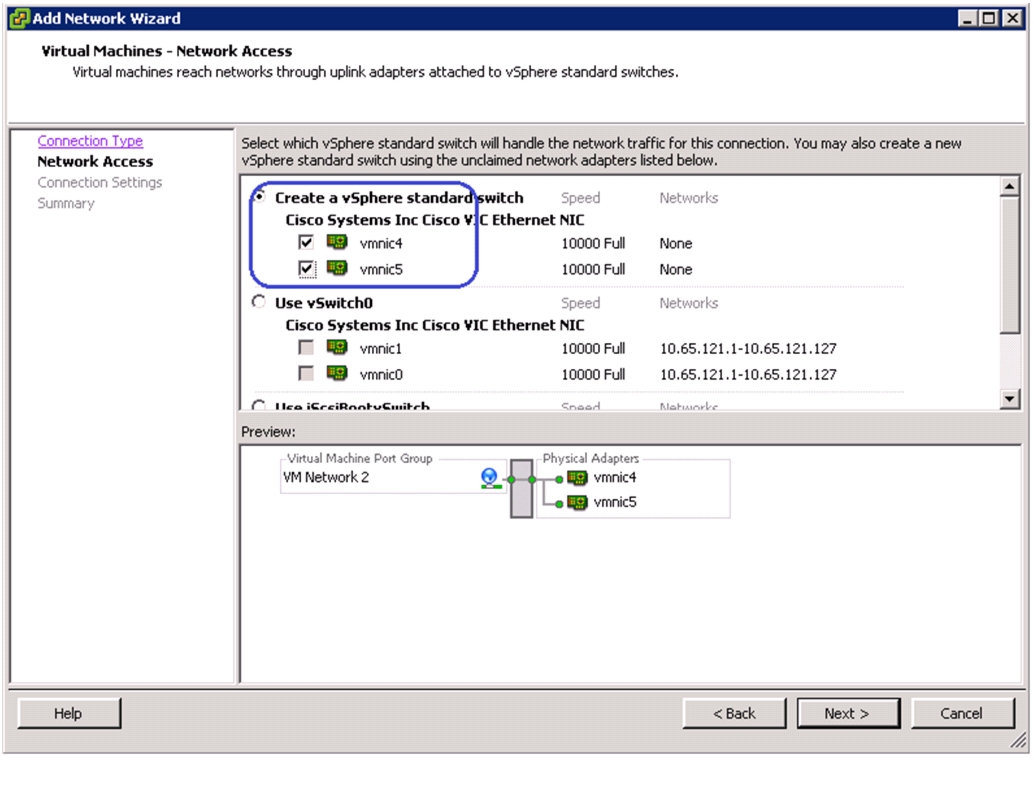Select the Use vSwitch0 radio button
The image size is (1034, 787).
pos(259,302)
